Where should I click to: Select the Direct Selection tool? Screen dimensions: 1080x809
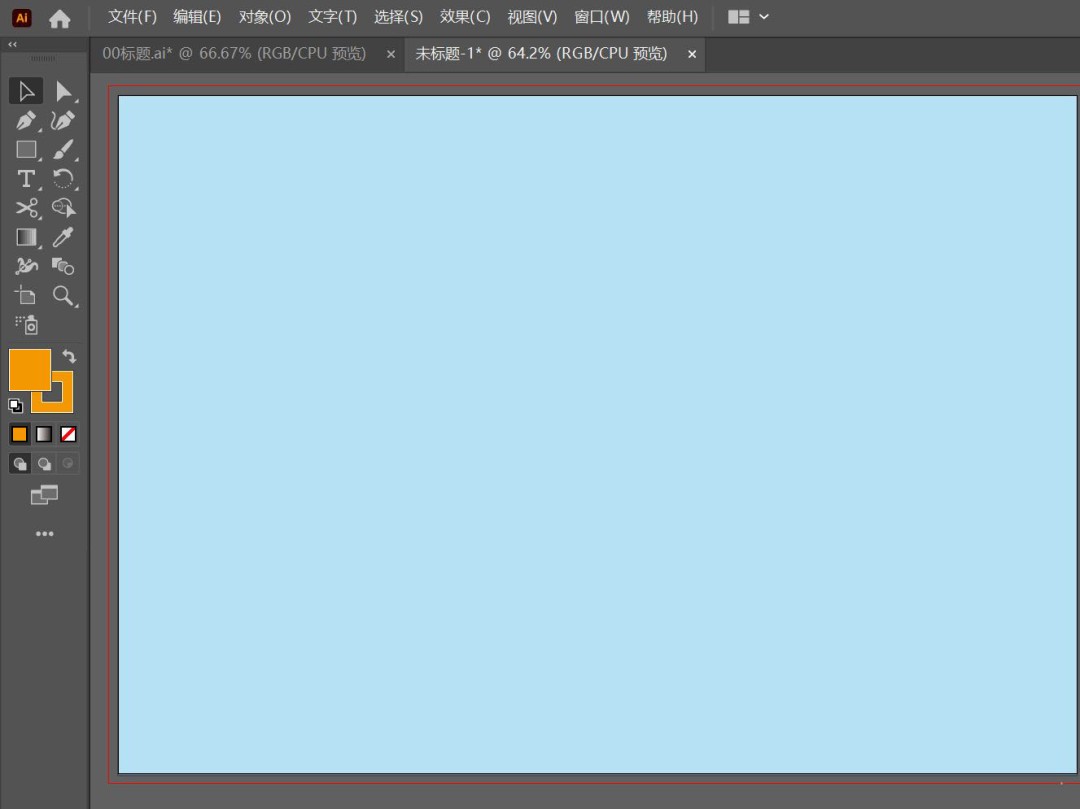(x=63, y=92)
